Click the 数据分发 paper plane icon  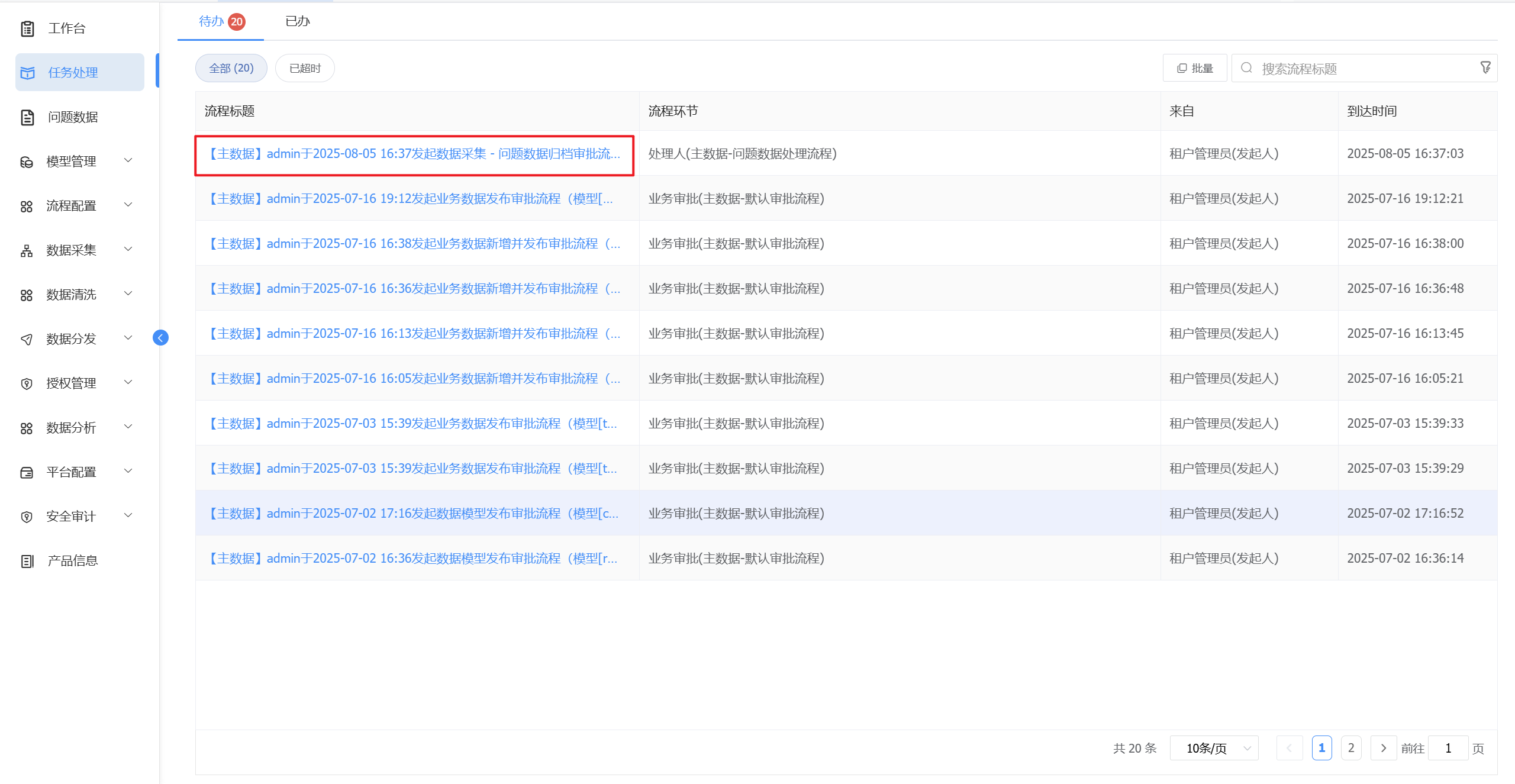pyautogui.click(x=27, y=339)
